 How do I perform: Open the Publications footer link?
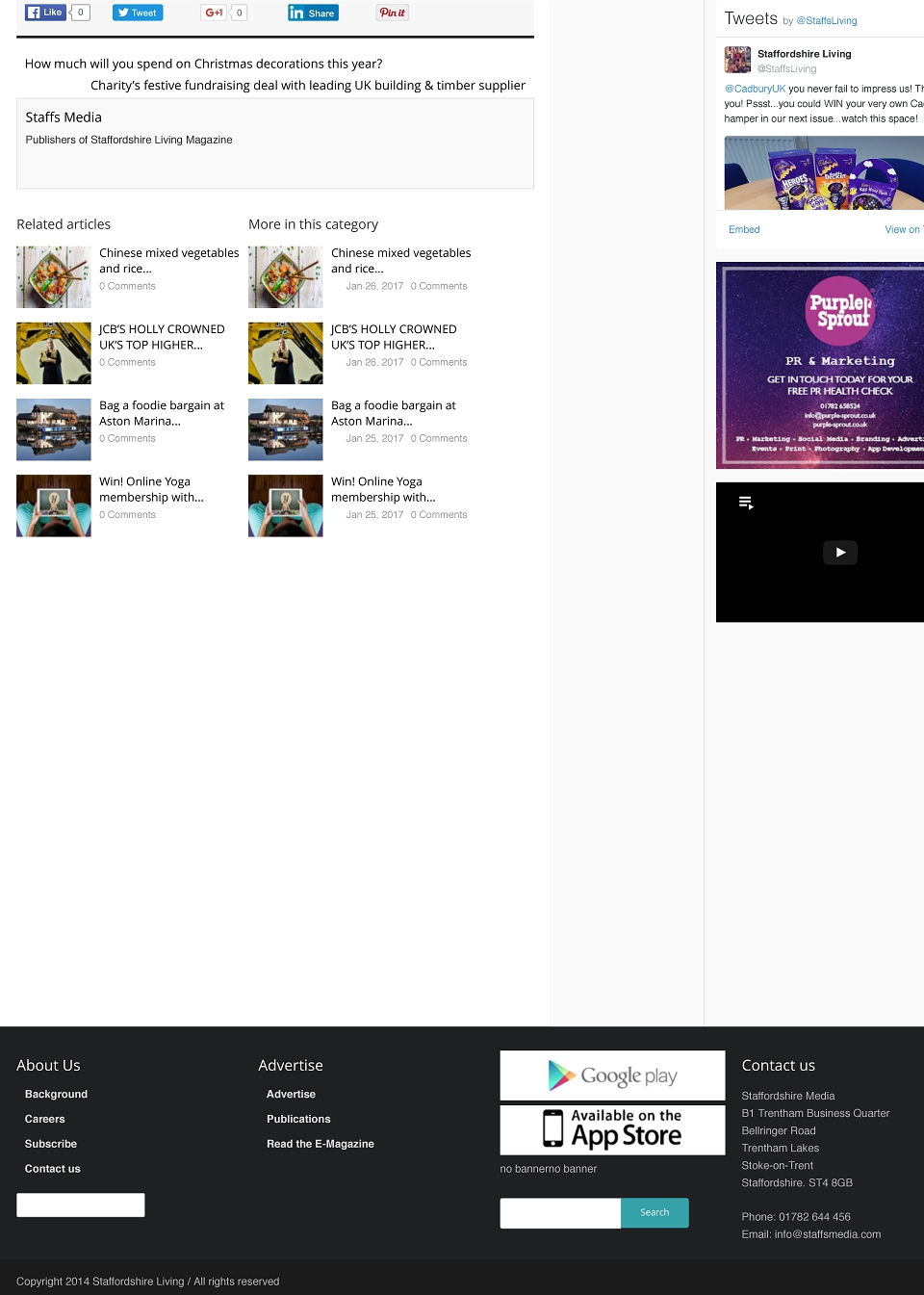tap(298, 1119)
